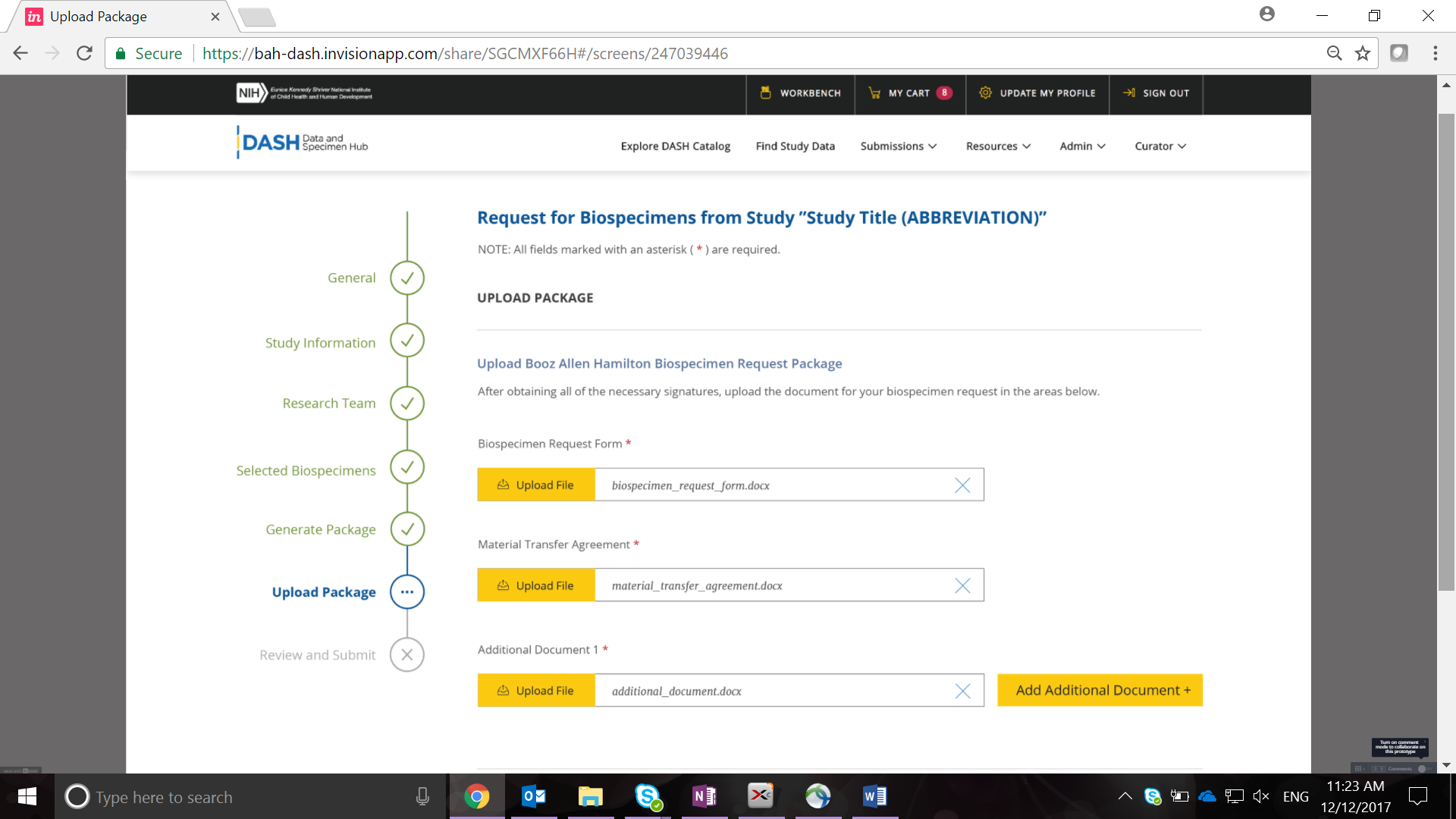Click the General step checkmark circle

407,278
